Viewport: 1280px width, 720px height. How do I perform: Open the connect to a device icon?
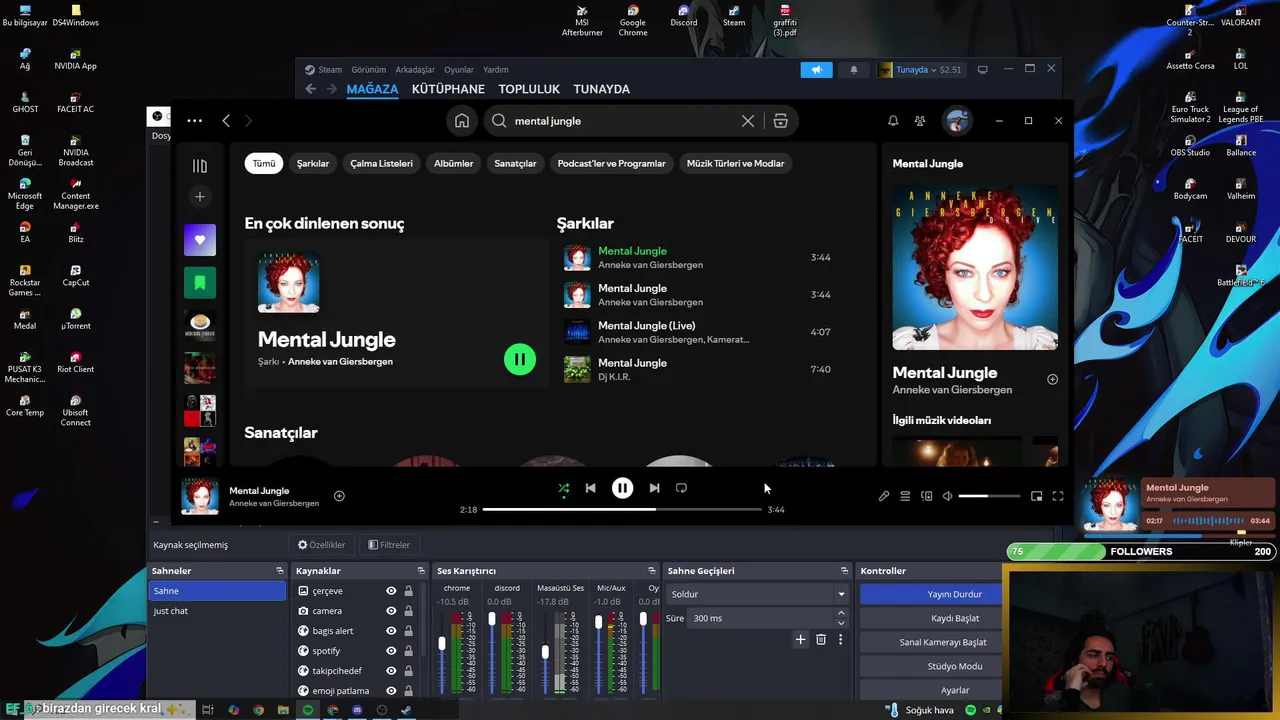(926, 496)
